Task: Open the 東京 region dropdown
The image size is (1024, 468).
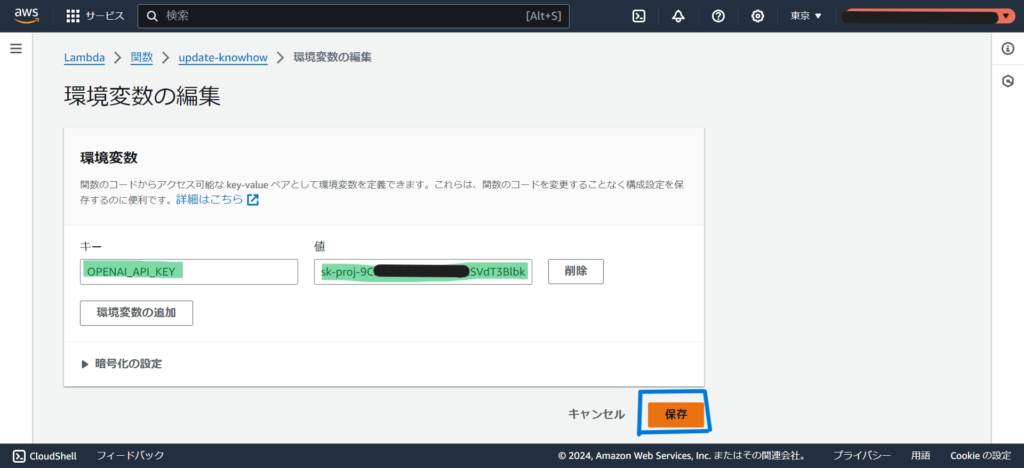Action: coord(805,16)
